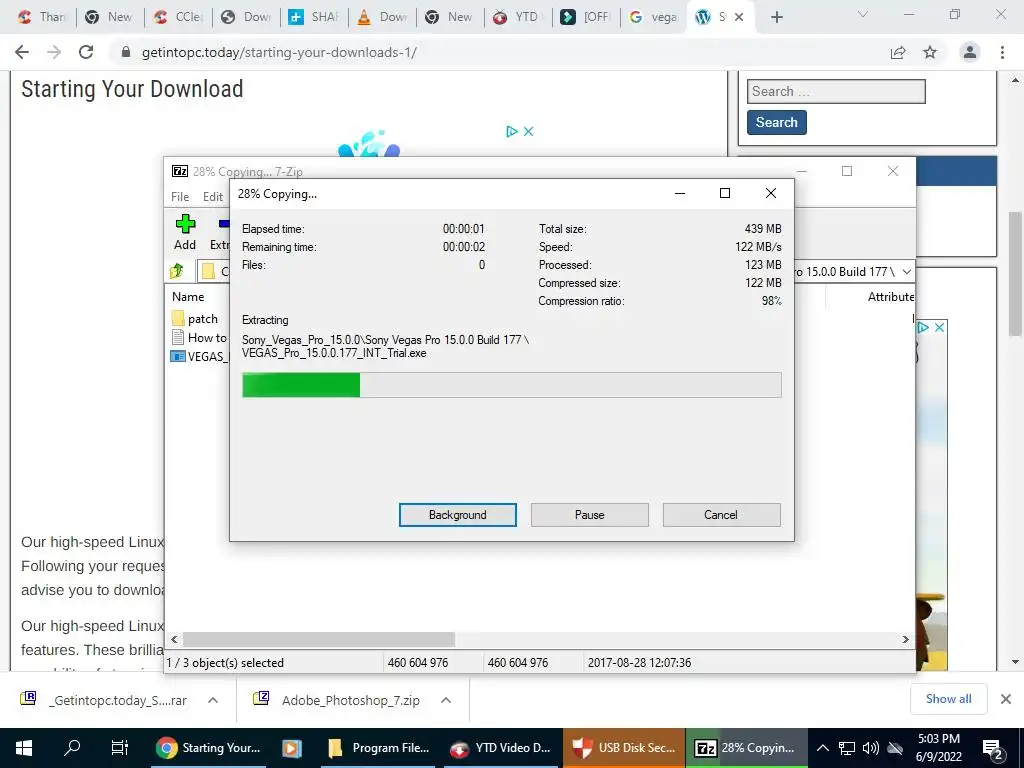Screen dimensions: 1024x768
Task: Close the right sidebar ad
Action: point(939,327)
